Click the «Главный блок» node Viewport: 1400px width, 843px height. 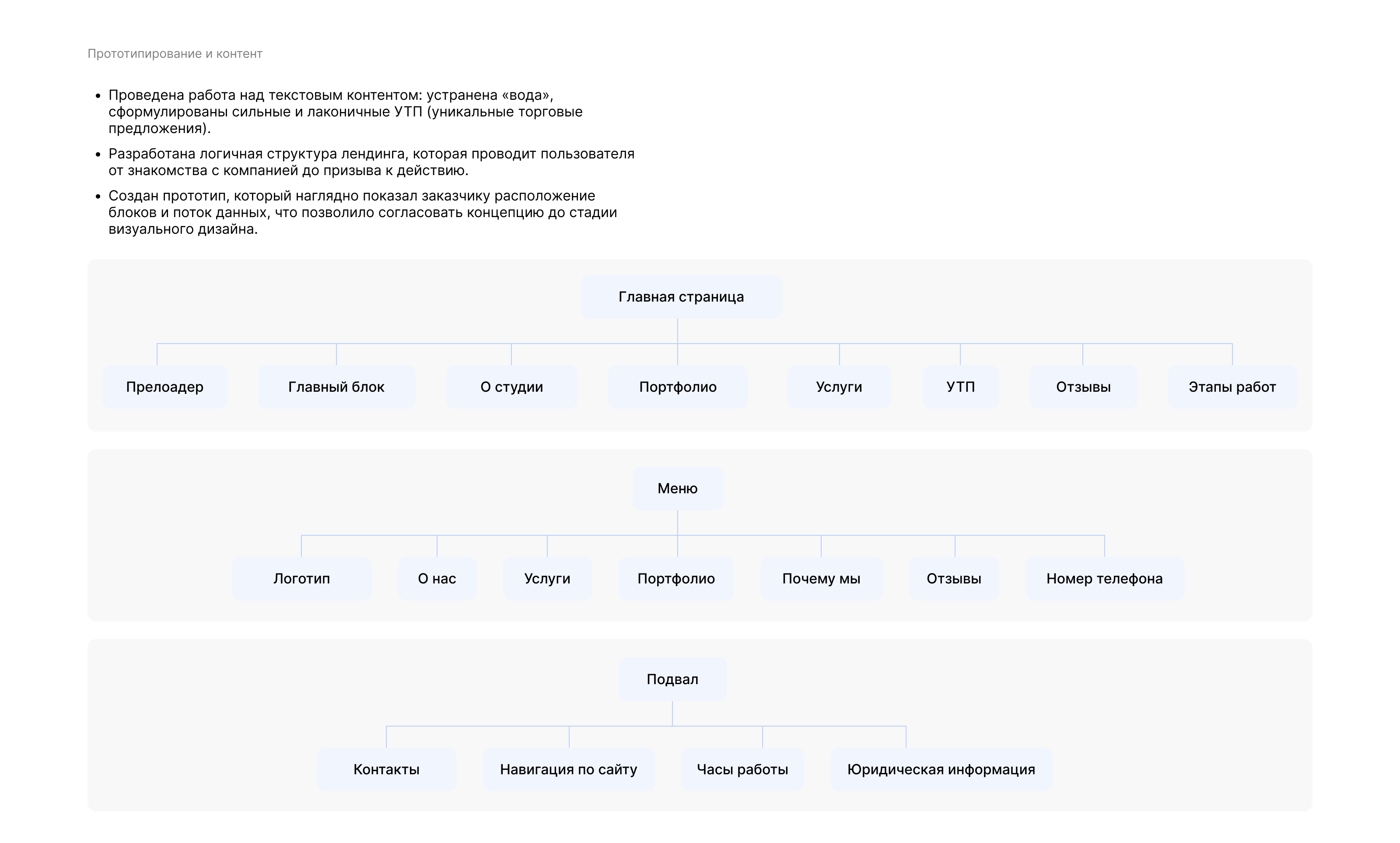pos(336,387)
